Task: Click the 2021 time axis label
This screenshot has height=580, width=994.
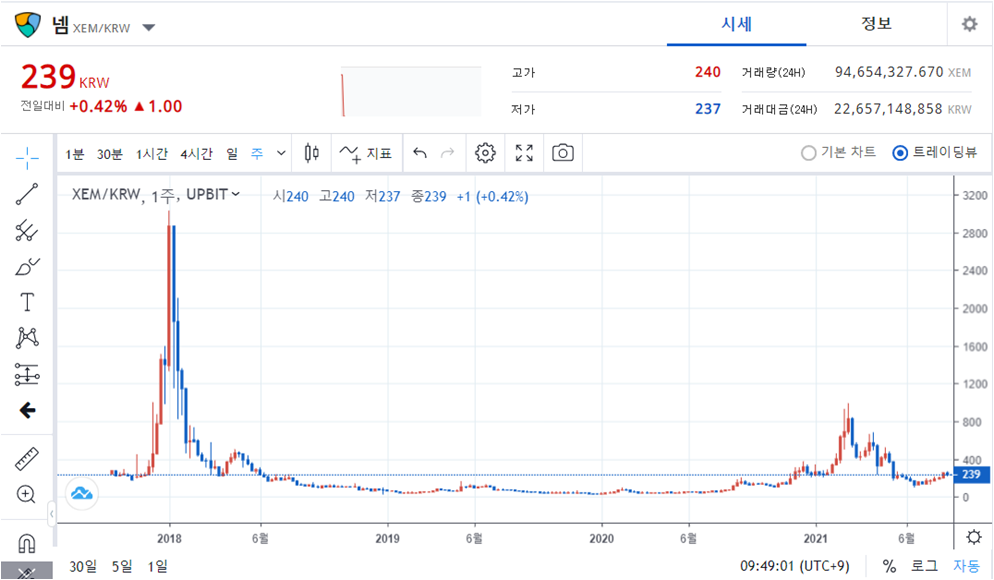Action: 816,538
